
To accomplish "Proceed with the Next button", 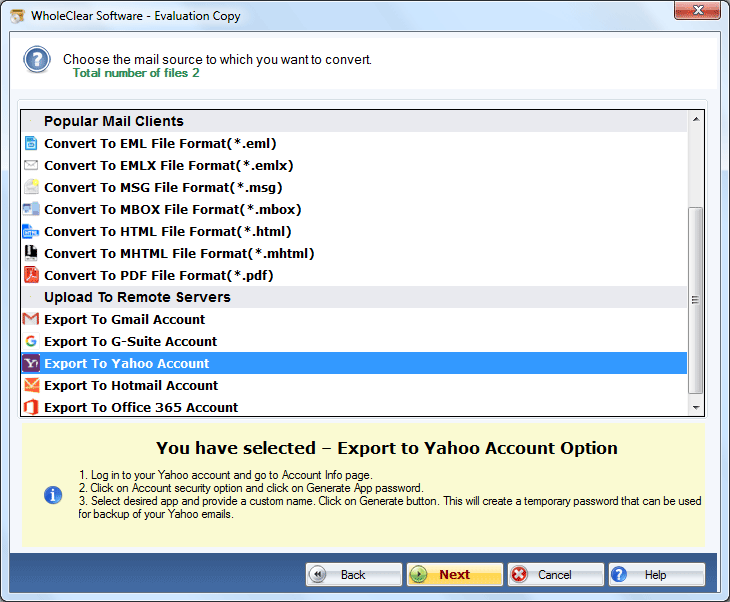I will [x=454, y=574].
